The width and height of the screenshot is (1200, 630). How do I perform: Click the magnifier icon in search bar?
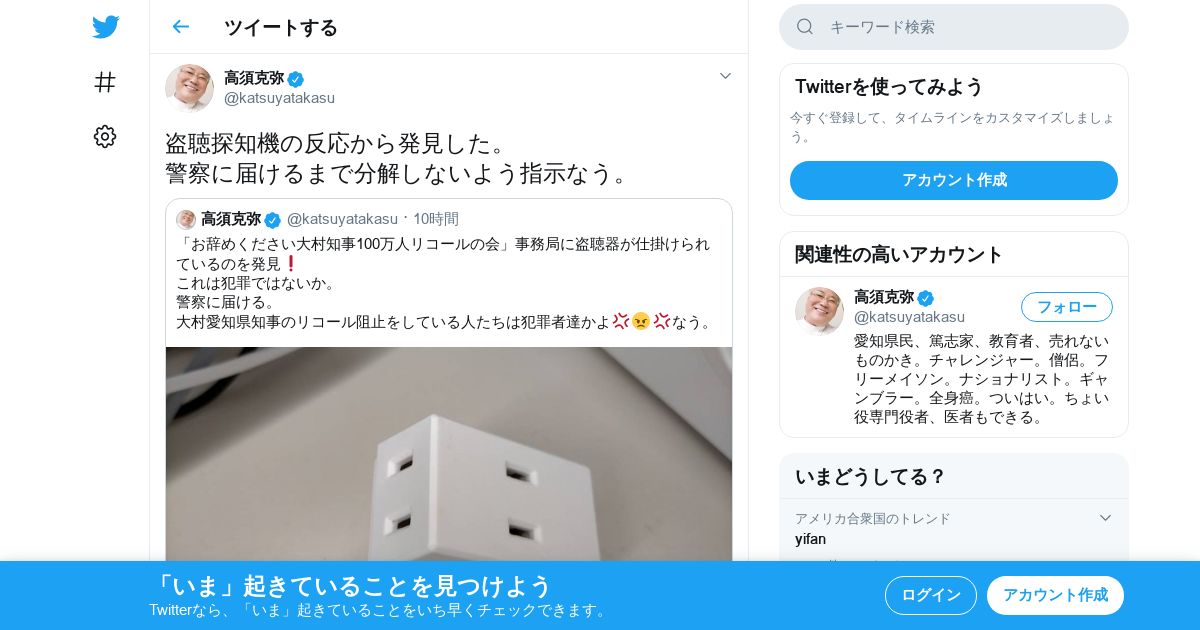[805, 27]
